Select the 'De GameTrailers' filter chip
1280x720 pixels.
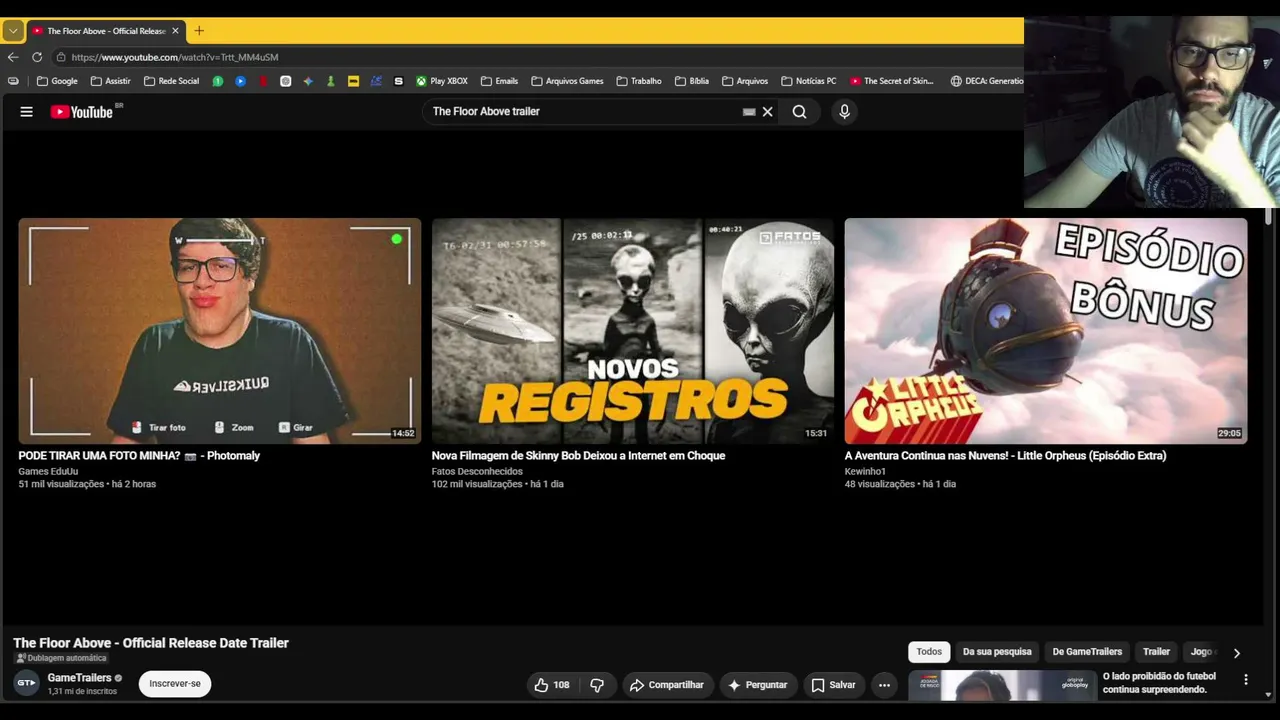point(1087,652)
